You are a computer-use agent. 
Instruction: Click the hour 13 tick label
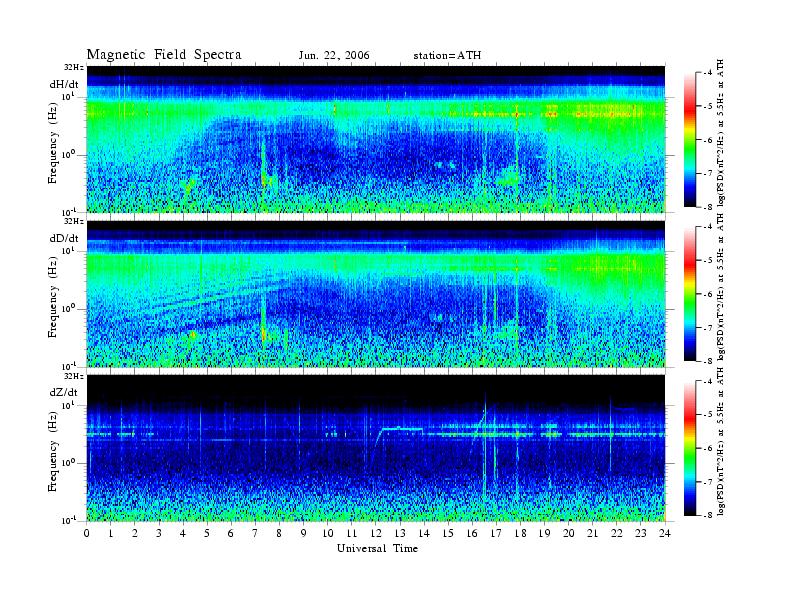(400, 534)
